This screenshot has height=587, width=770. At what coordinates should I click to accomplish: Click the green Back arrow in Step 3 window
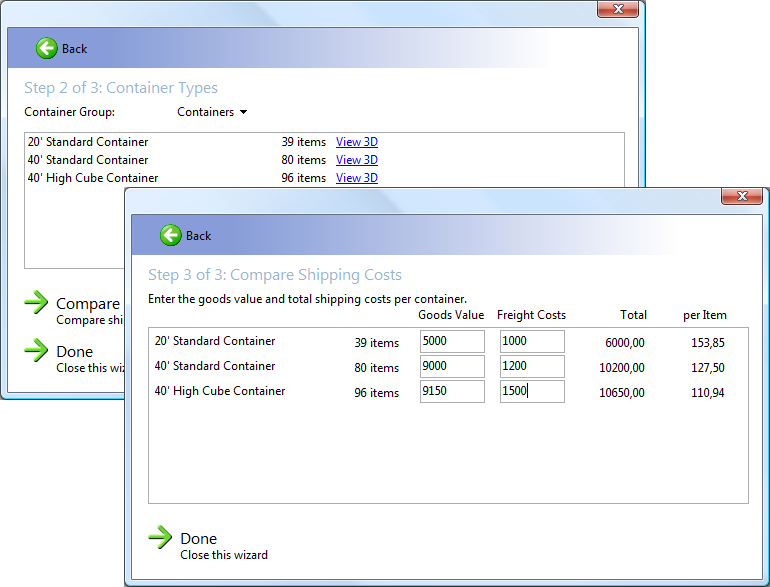(171, 235)
